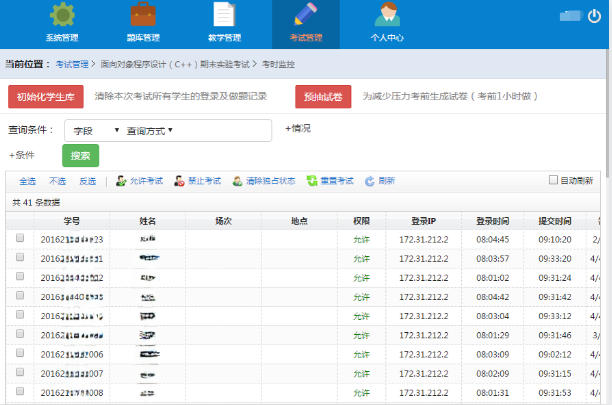Open 个人中心 user icon

point(385,17)
